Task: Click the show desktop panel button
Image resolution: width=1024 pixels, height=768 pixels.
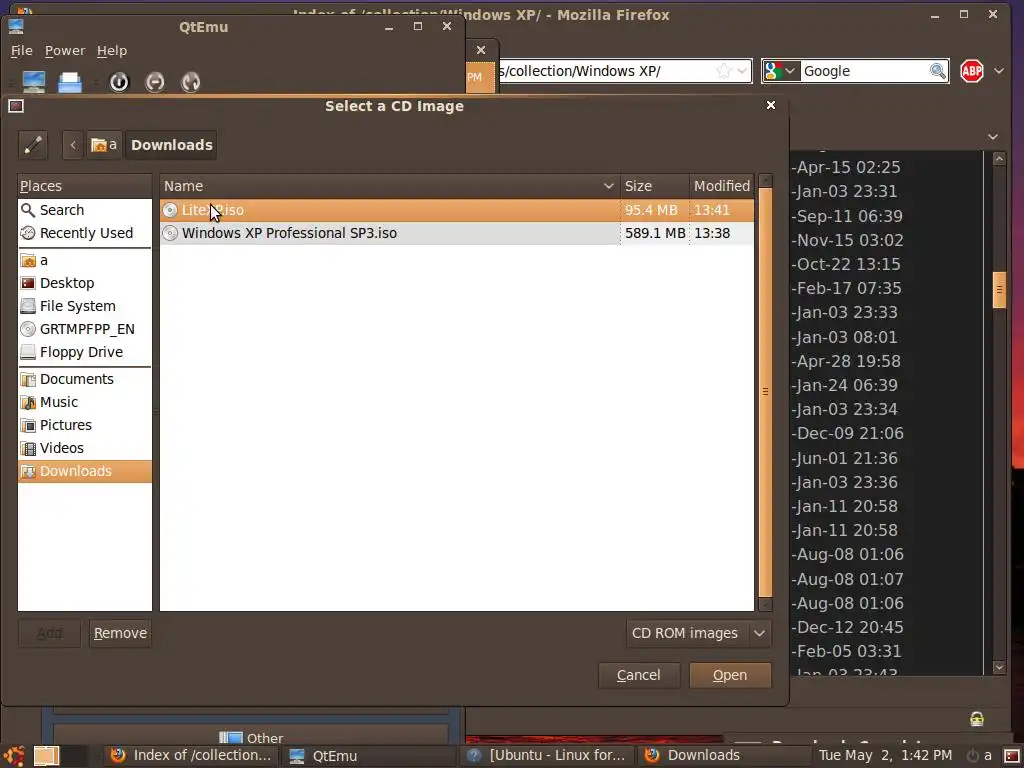Action: click(46, 756)
